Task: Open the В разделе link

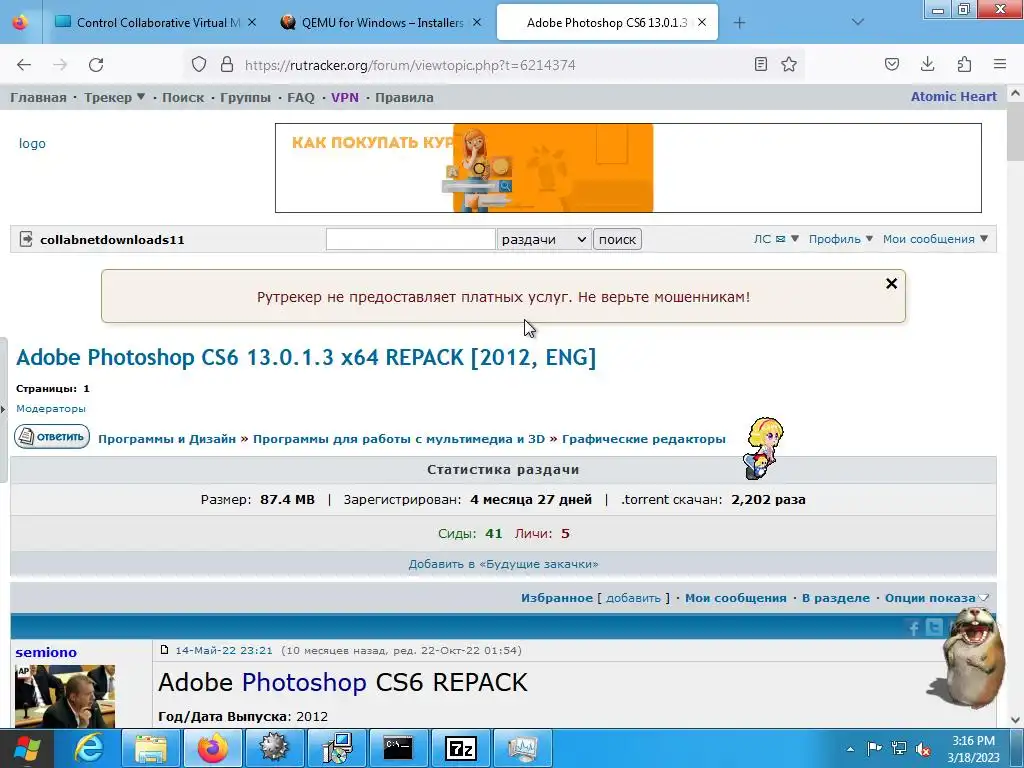Action: (x=835, y=598)
